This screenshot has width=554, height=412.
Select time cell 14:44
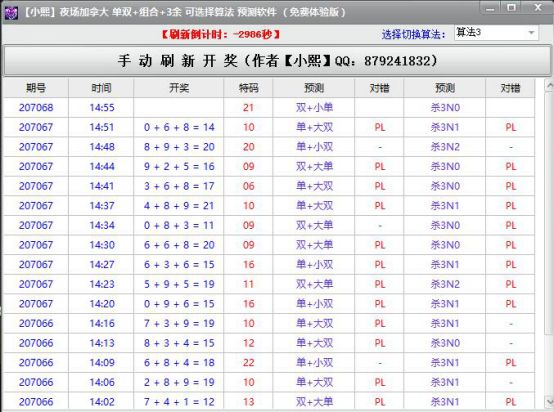(102, 166)
